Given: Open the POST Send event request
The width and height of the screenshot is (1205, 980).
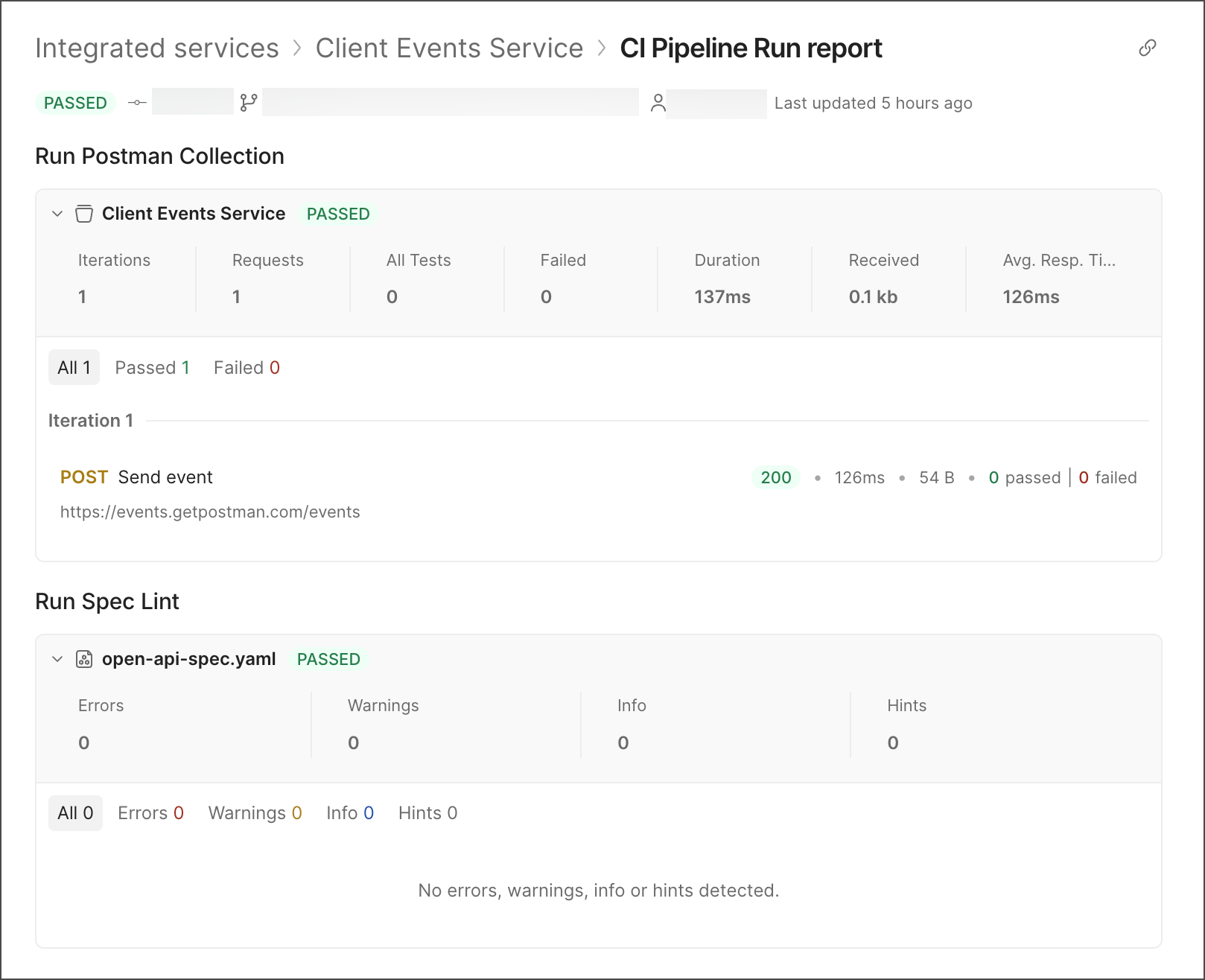Looking at the screenshot, I should pos(136,477).
